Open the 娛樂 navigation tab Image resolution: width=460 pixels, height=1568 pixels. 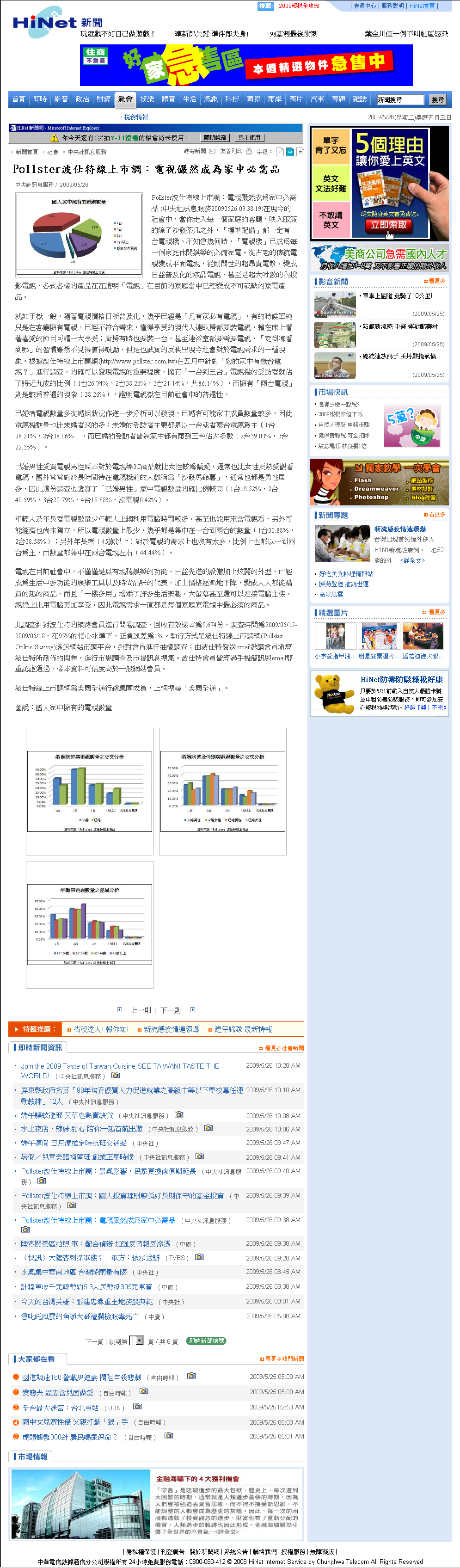[147, 99]
